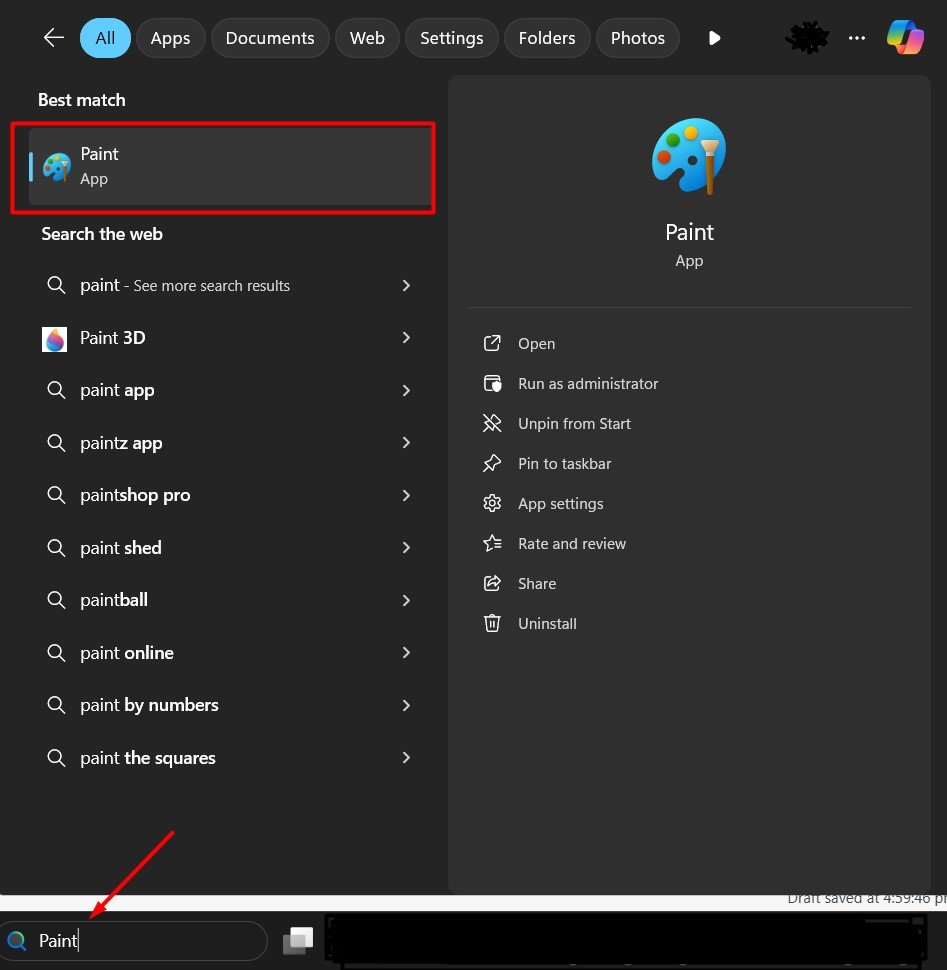
Task: Click the taskbar search box containing 'Paint'
Action: click(x=134, y=941)
